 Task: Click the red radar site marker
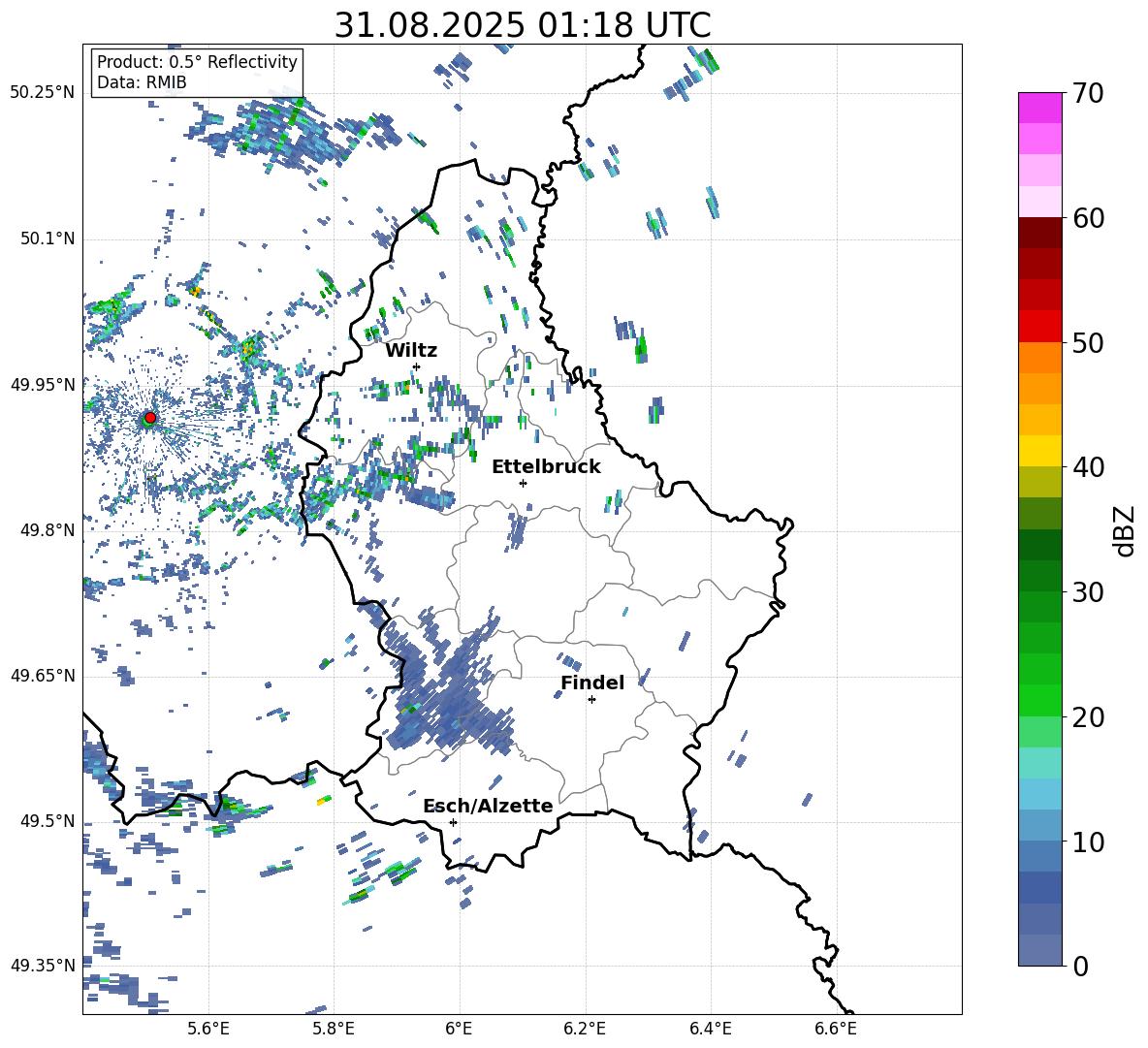point(150,418)
